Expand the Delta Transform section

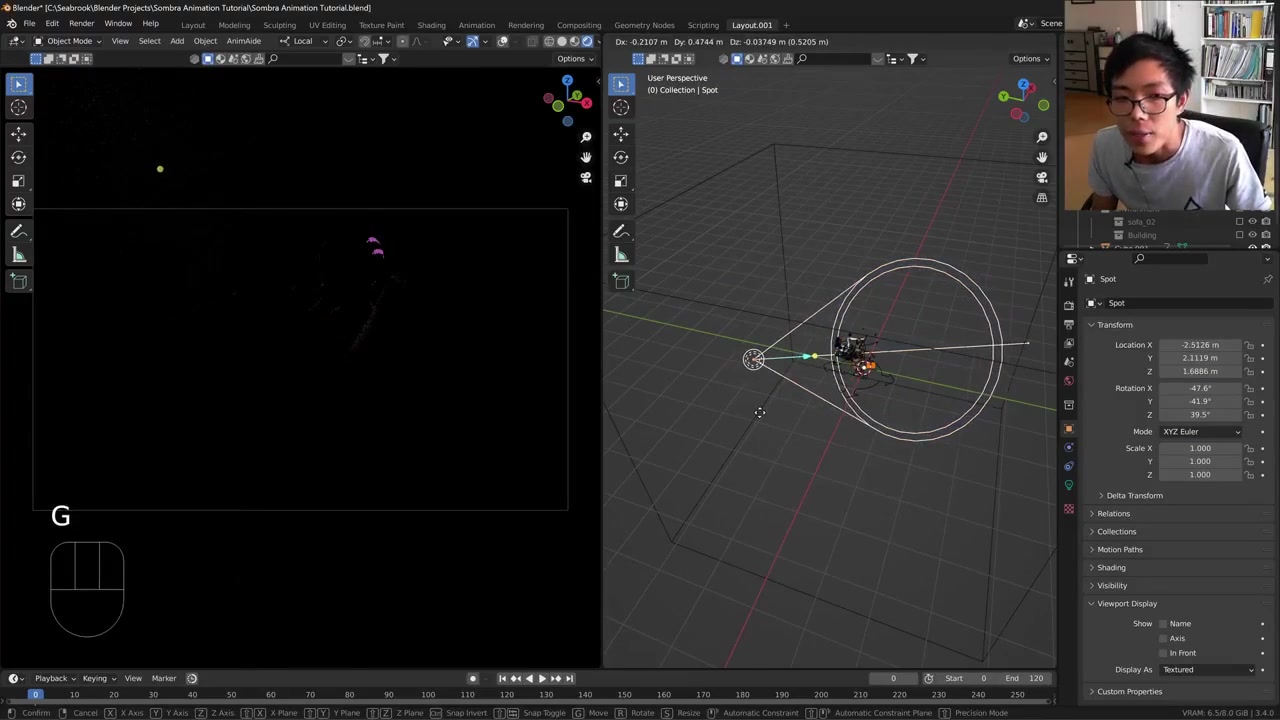1134,496
